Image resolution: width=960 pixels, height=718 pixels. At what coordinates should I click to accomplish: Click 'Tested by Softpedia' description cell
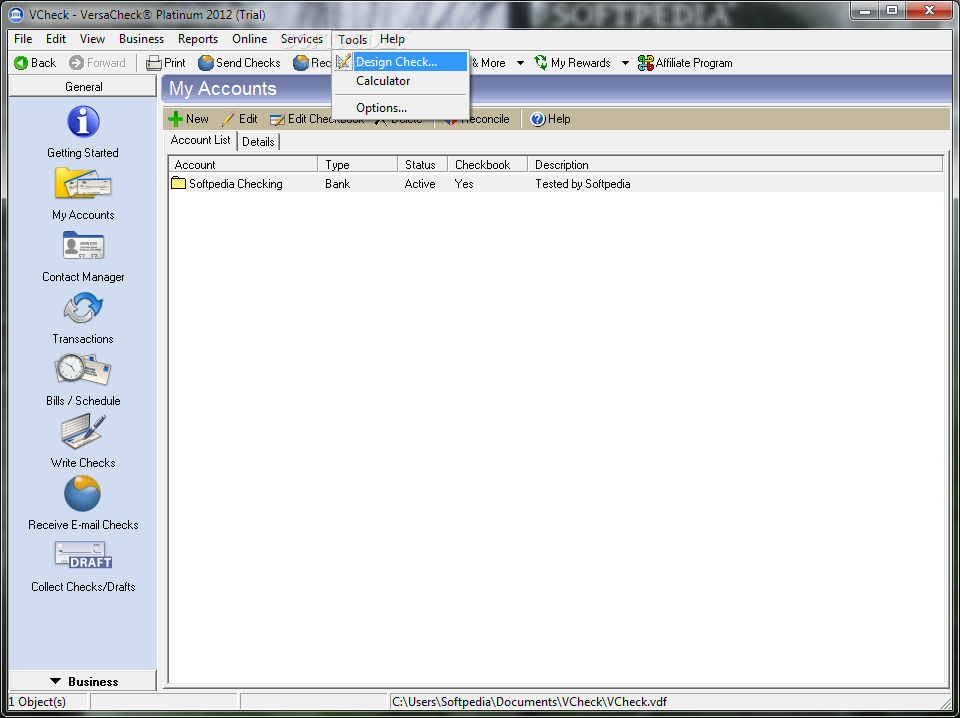(583, 184)
